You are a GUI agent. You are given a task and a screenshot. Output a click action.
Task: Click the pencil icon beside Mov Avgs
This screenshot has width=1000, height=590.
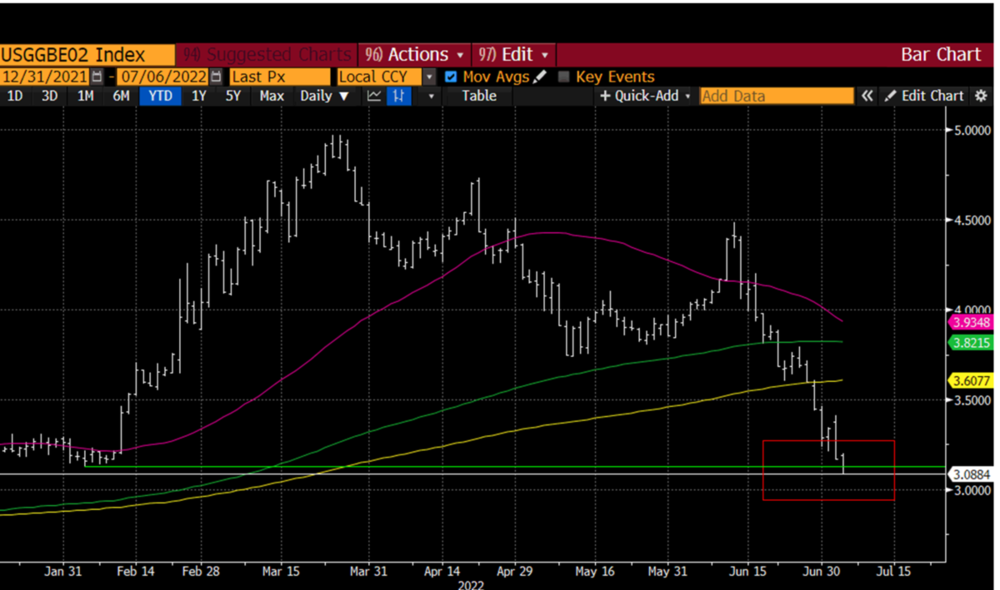coord(540,77)
